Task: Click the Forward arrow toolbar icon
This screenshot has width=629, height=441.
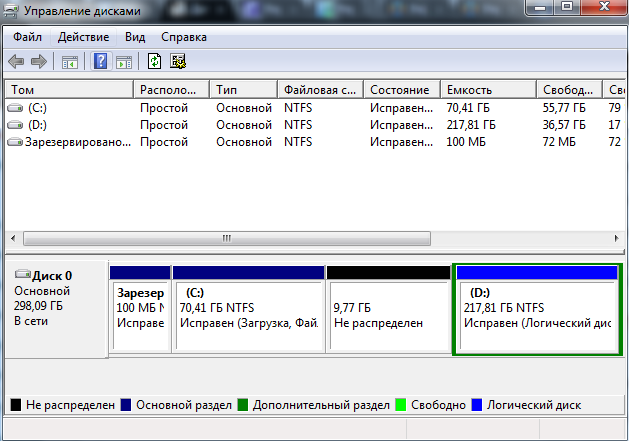Action: 40,61
